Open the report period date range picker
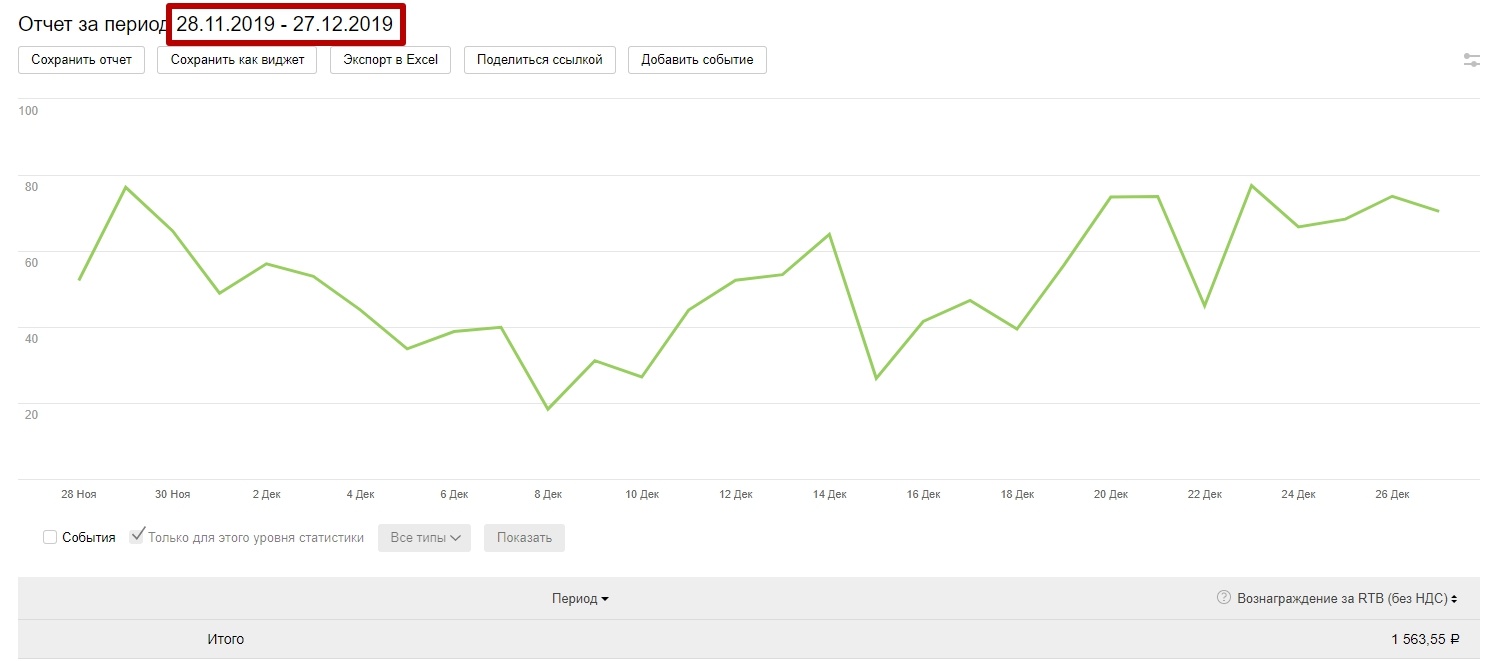The image size is (1487, 661). pyautogui.click(x=285, y=25)
